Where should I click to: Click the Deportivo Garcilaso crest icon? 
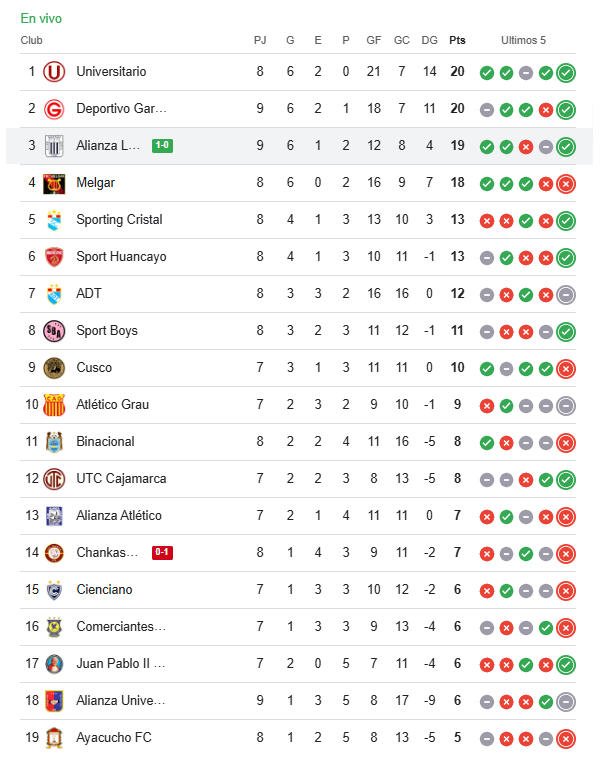[54, 109]
